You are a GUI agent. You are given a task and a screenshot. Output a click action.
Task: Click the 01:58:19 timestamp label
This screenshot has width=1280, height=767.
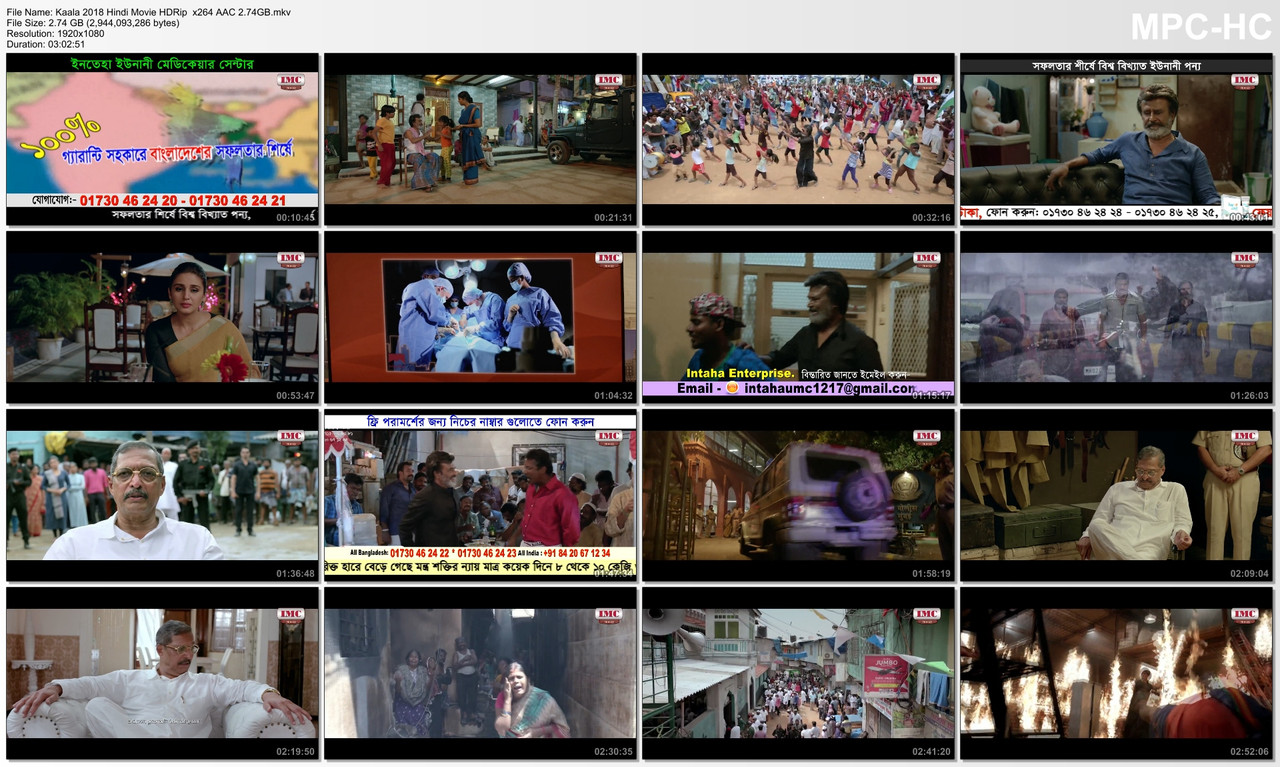[931, 574]
